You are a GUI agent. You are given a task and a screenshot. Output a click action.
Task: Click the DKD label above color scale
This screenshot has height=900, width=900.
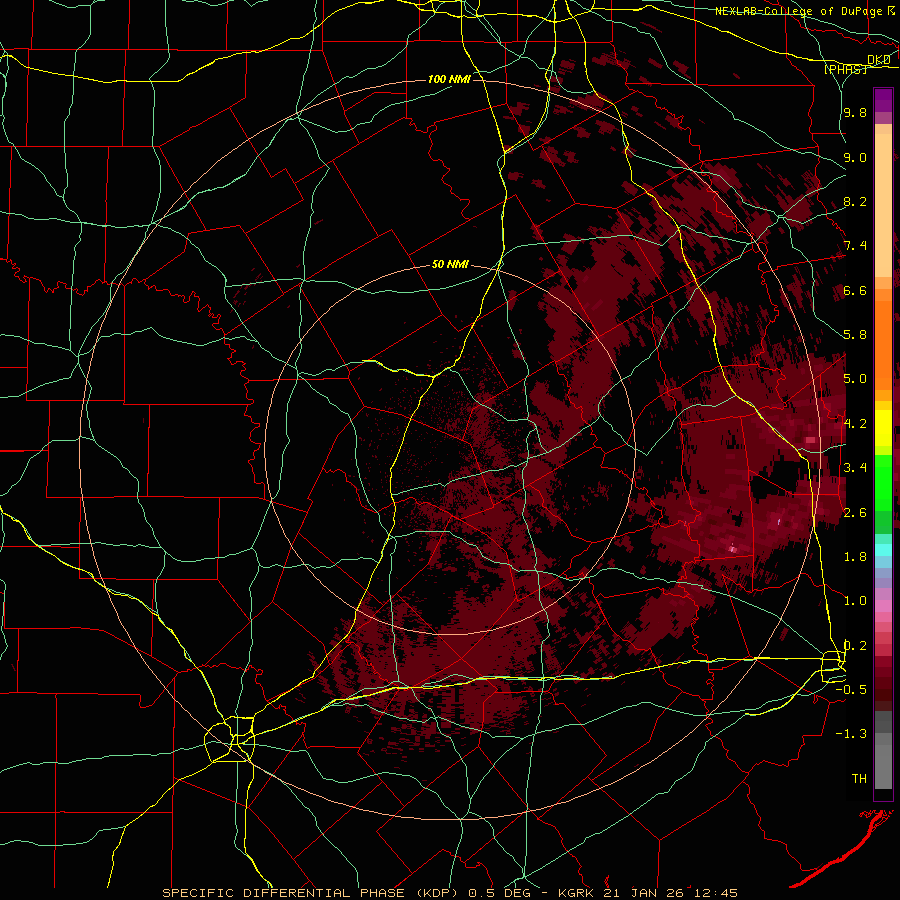click(878, 59)
